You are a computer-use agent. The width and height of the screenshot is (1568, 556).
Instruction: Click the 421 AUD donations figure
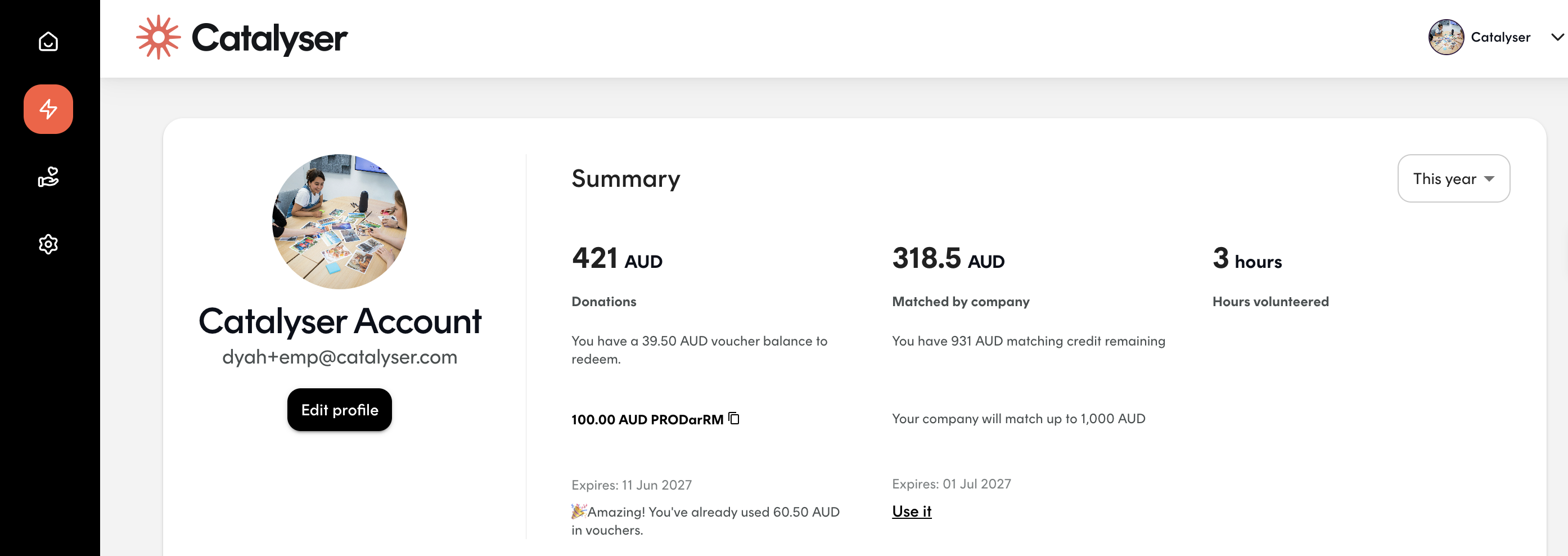pyautogui.click(x=616, y=258)
